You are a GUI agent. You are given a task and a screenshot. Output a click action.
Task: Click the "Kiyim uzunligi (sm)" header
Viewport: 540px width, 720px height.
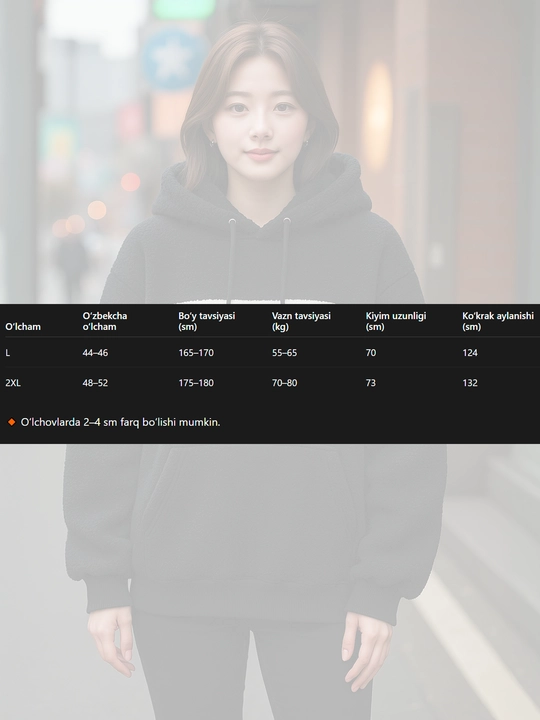tap(396, 321)
